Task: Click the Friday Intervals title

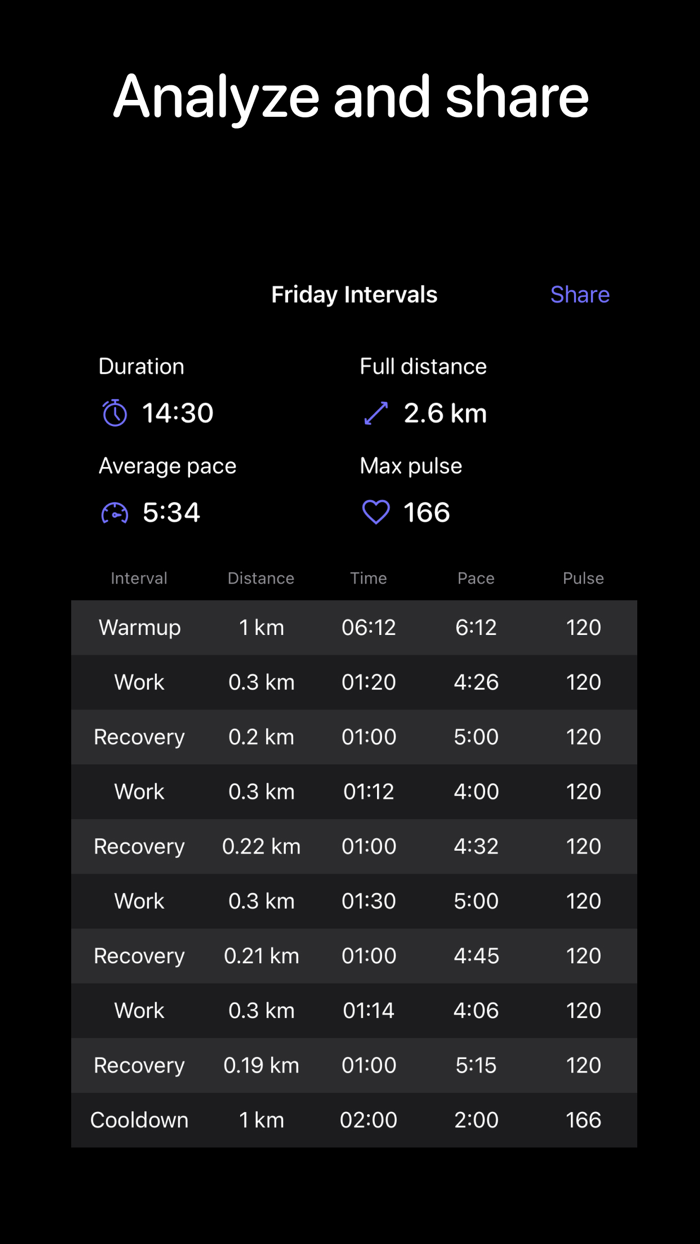Action: 354,294
